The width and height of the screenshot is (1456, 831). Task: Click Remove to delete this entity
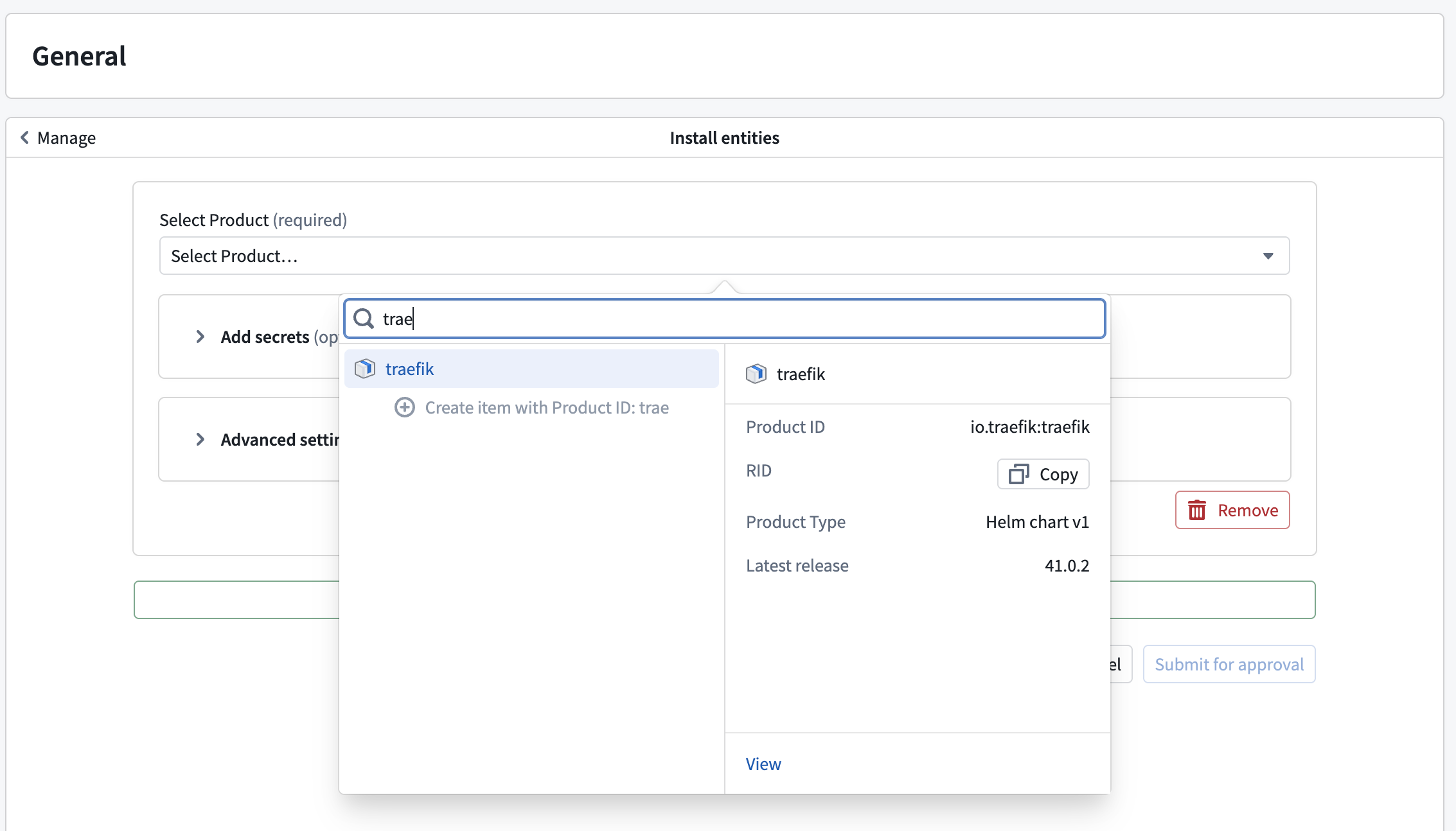tap(1232, 510)
